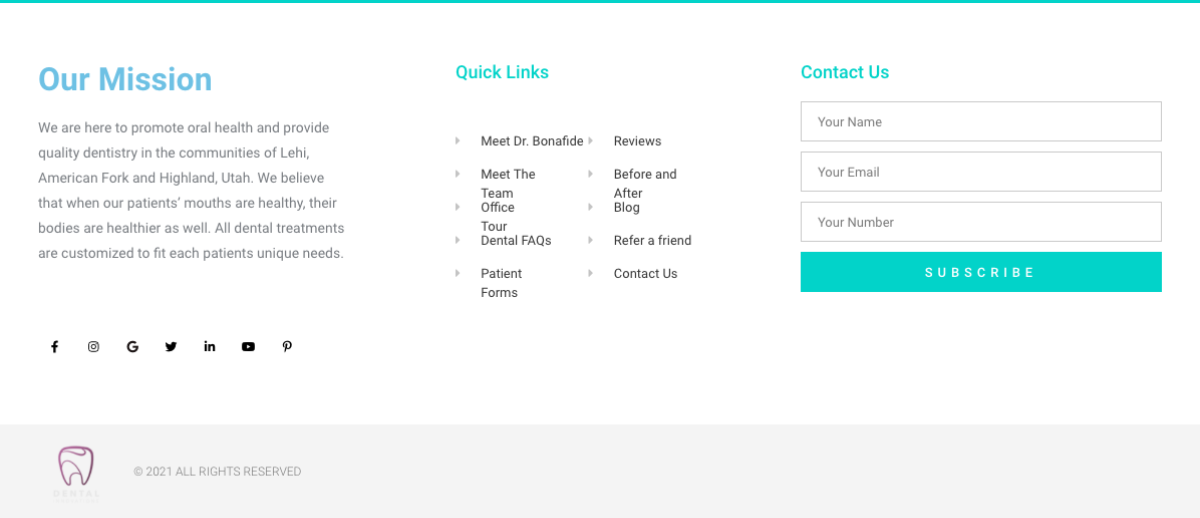Screen dimensions: 1200x518
Task: Open the Patient Forms link
Action: 501,283
